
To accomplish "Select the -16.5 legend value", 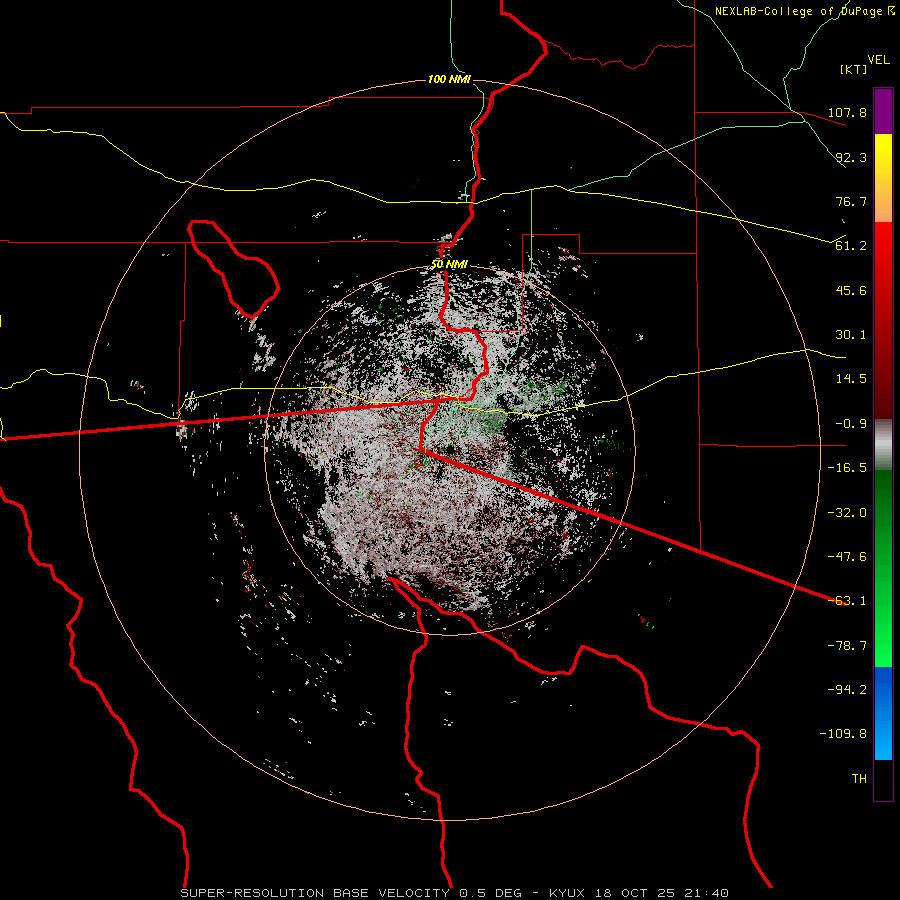I will 847,468.
